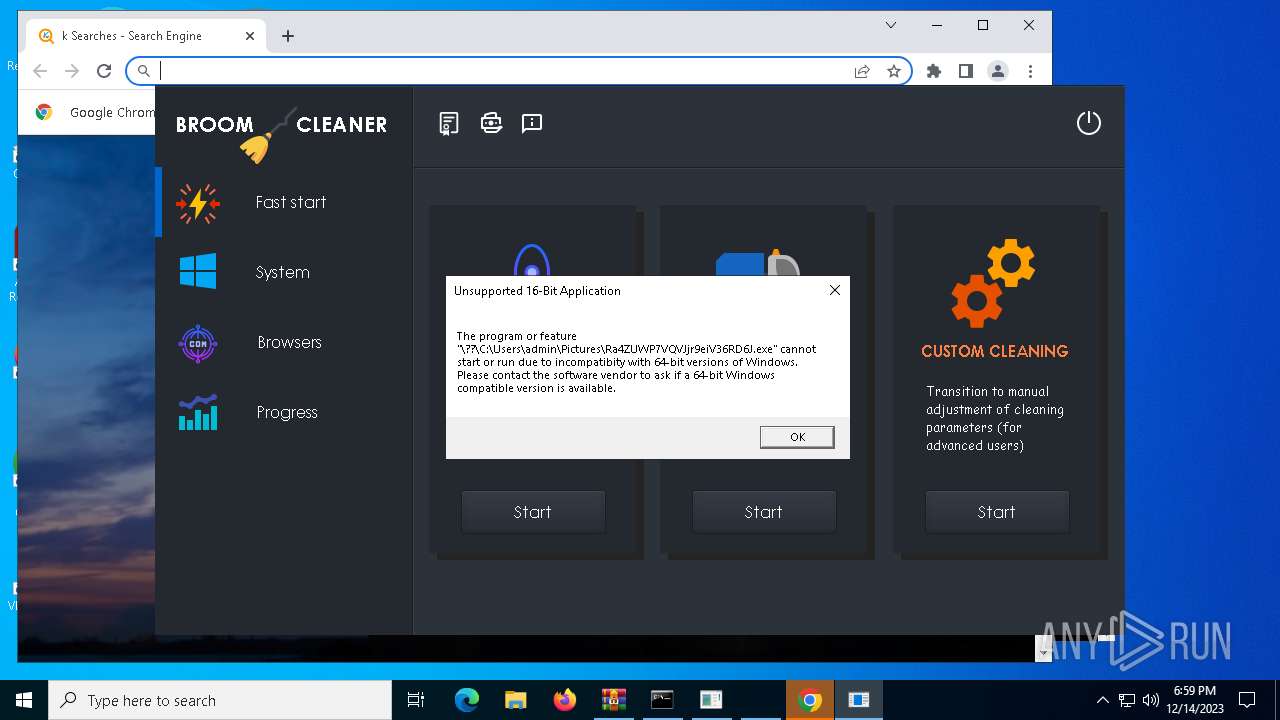Open network settings in system tray
This screenshot has height=720, width=1280.
1127,700
